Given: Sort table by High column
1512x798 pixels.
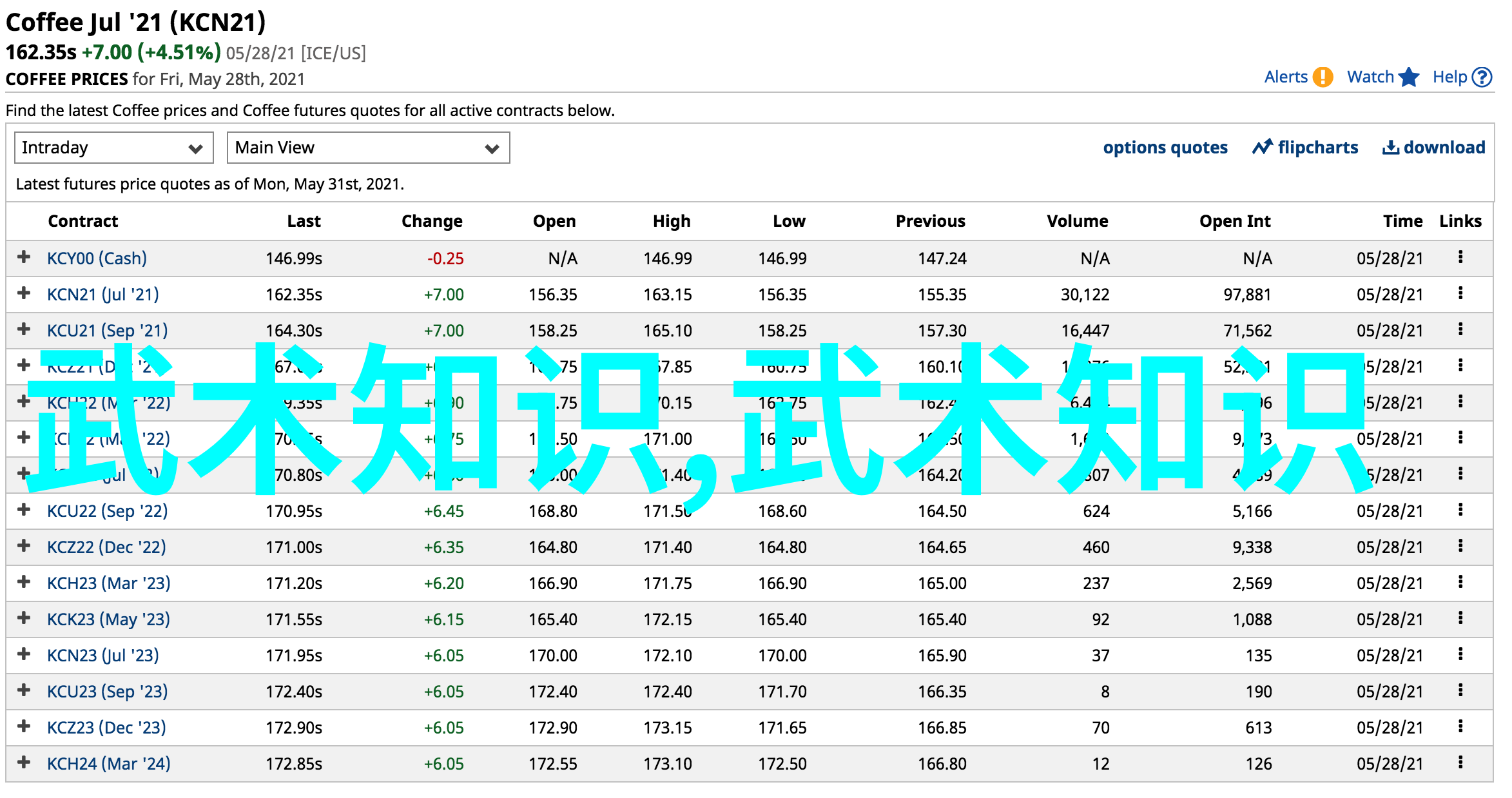Looking at the screenshot, I should coord(672,221).
